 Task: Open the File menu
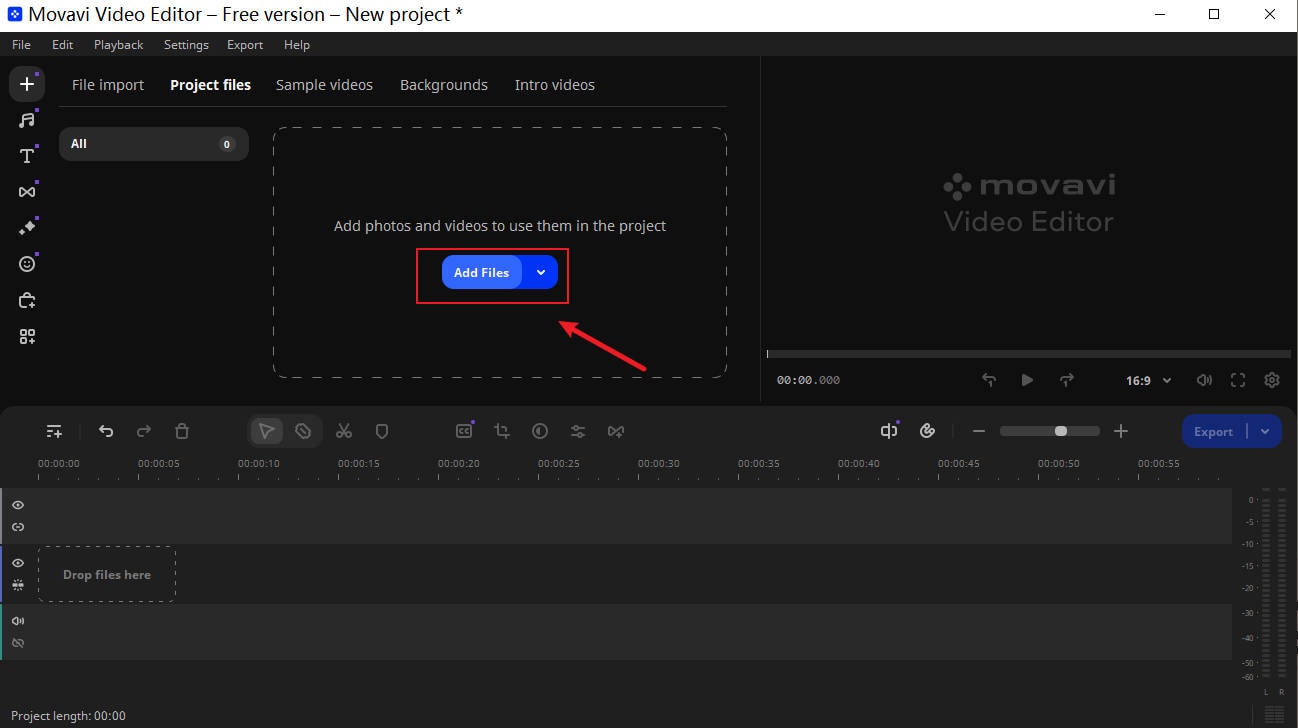point(21,45)
